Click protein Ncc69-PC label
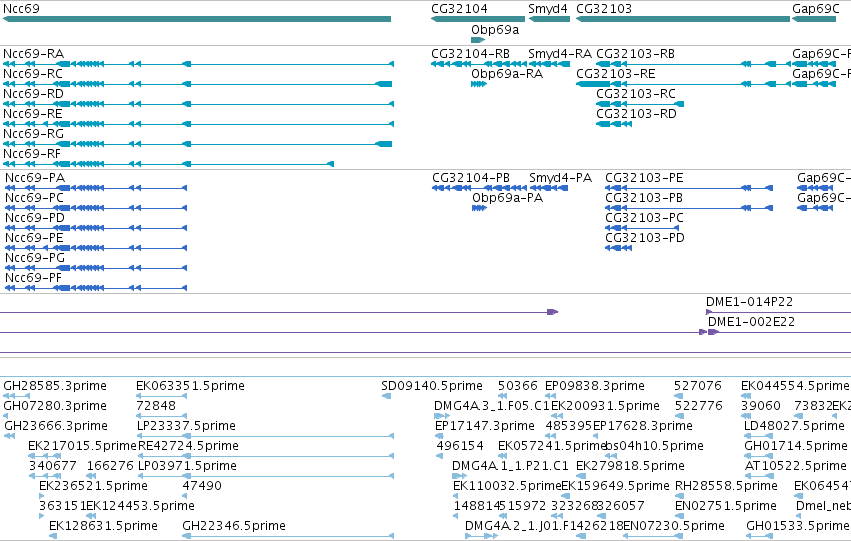Screen dimensions: 851x541 34,198
